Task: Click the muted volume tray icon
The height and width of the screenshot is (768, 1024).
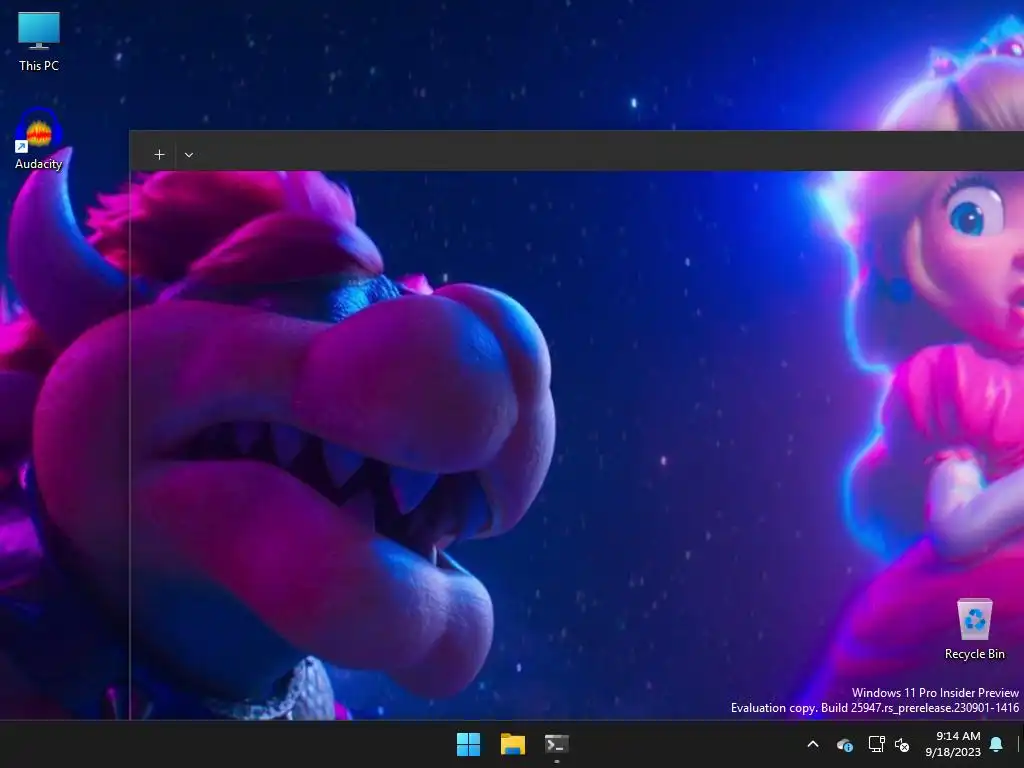Action: pyautogui.click(x=902, y=744)
